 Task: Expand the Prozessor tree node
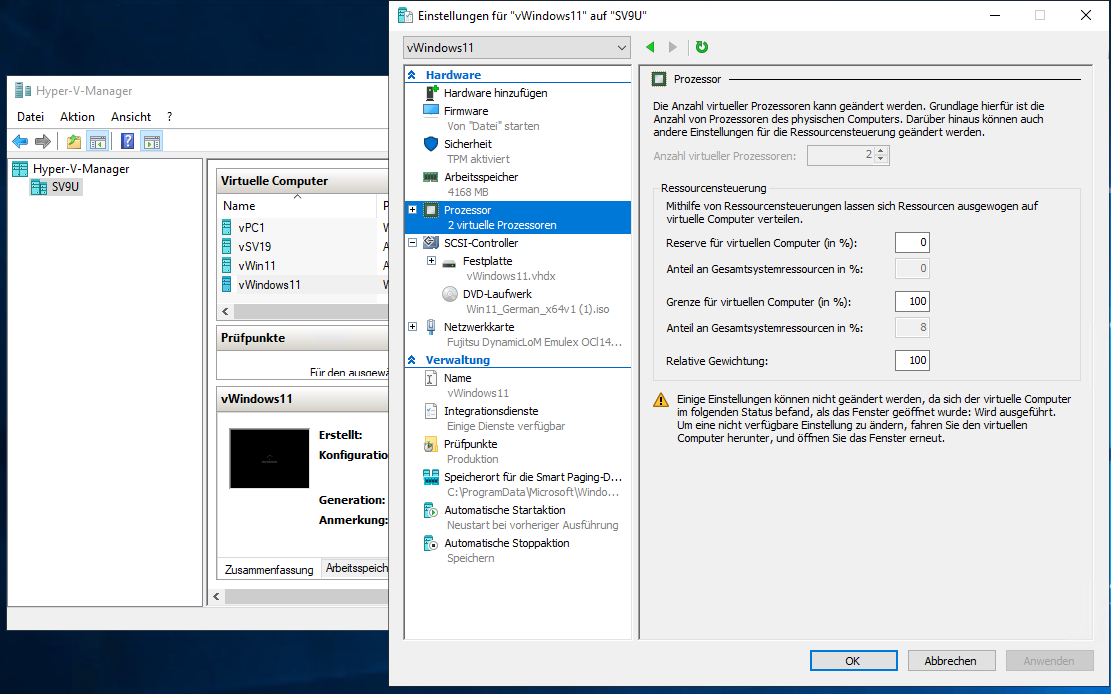click(411, 210)
